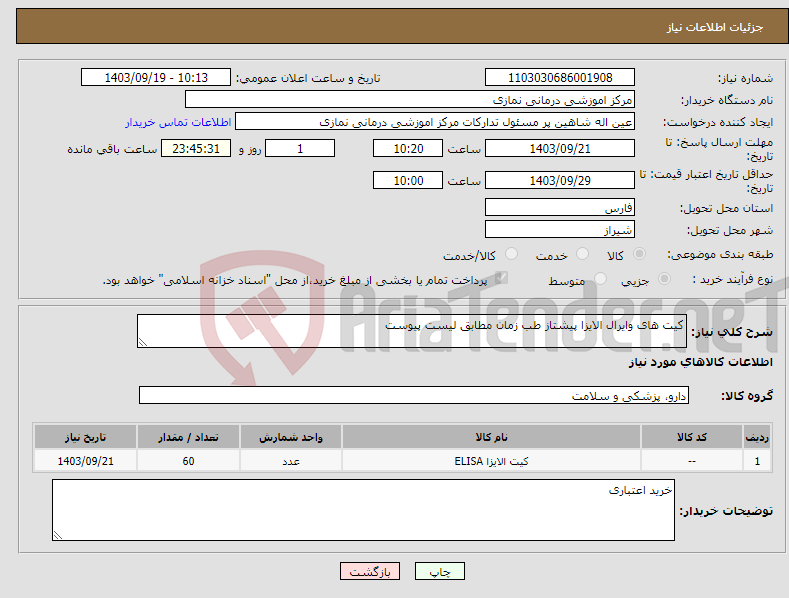789x598 pixels.
Task: Click the کد کالا column header
Action: (x=692, y=437)
